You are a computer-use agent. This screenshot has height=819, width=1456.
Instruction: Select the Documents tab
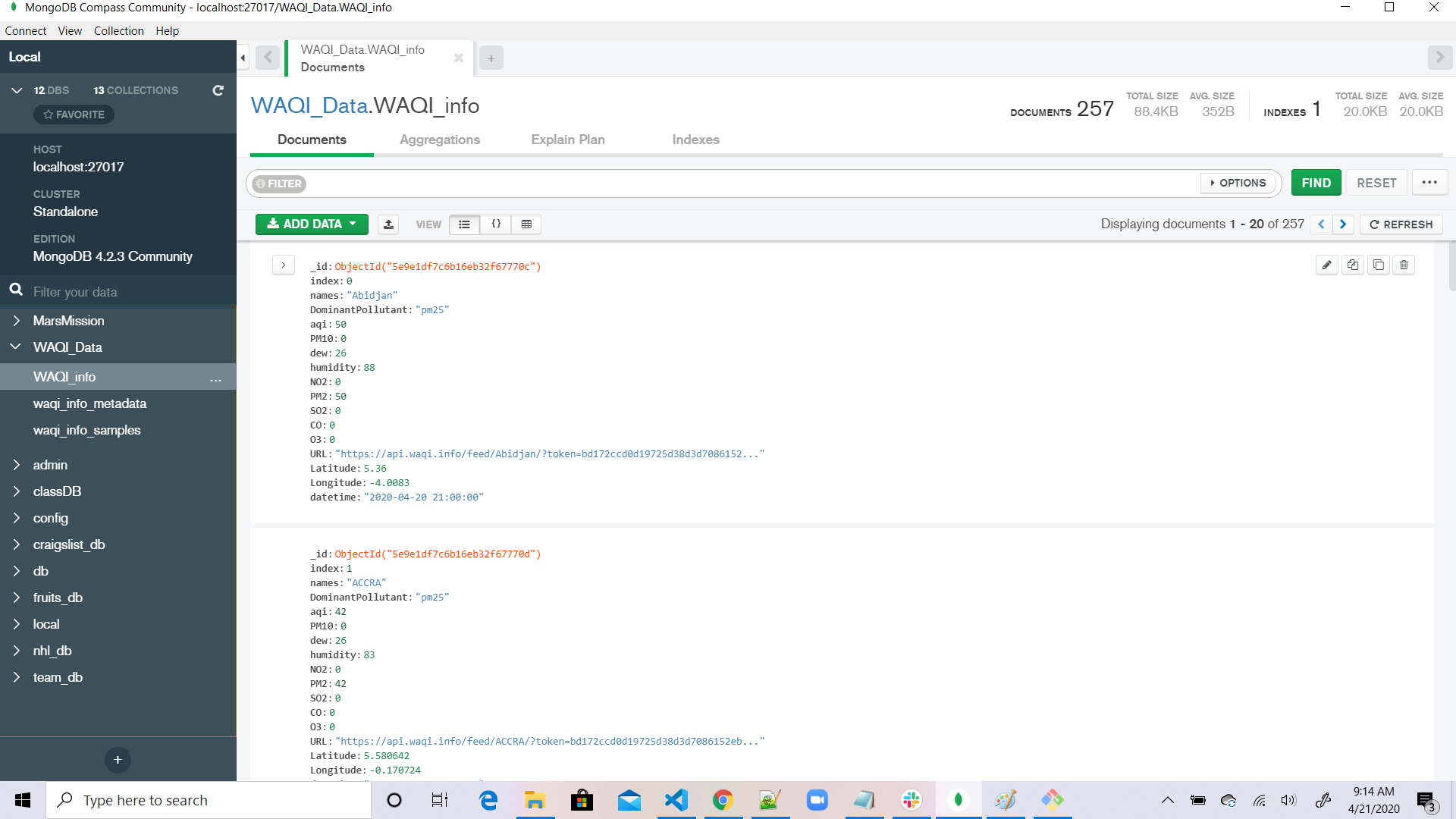(x=312, y=140)
